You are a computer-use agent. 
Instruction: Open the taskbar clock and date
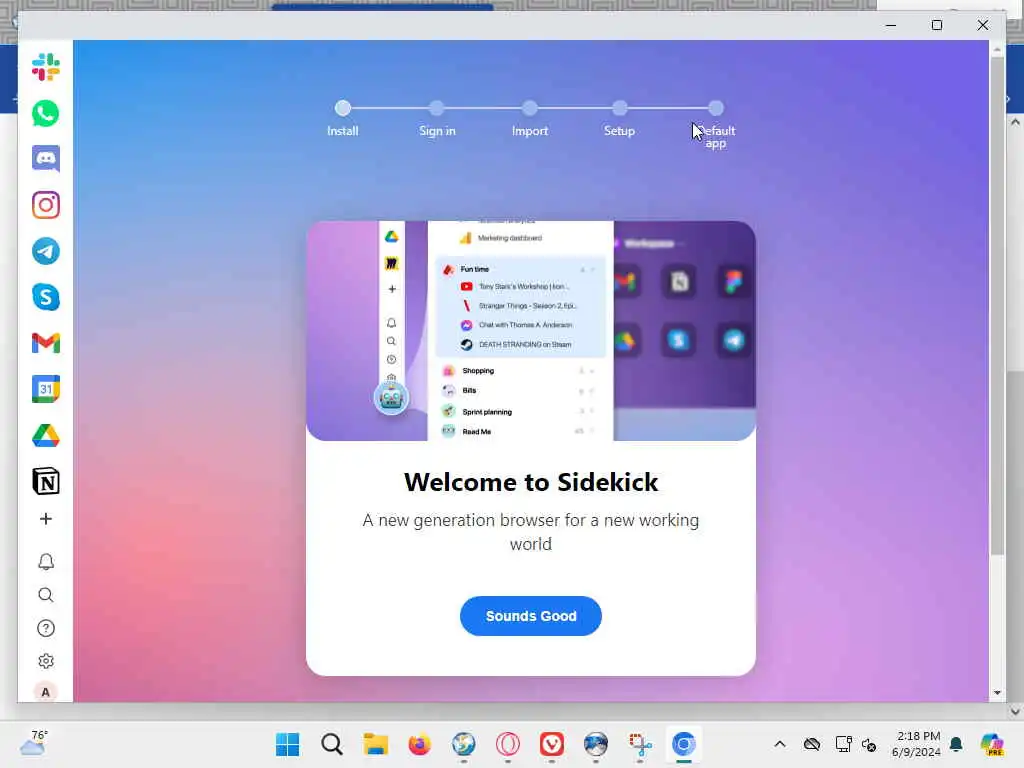click(x=918, y=744)
